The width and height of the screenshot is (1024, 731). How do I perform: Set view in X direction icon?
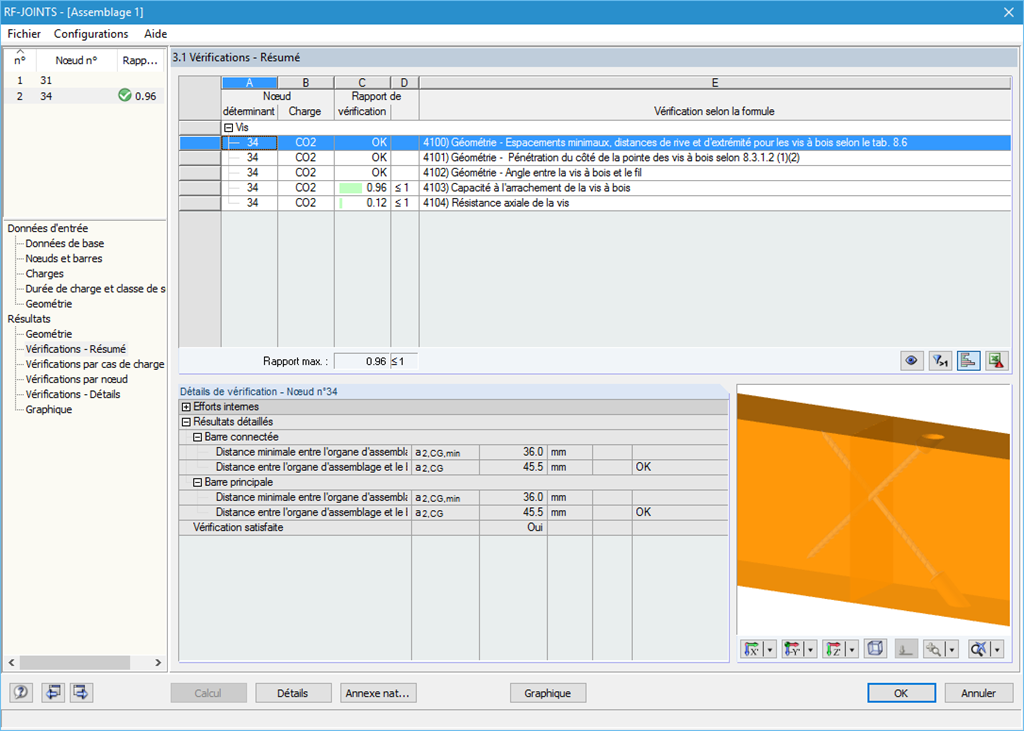tap(752, 649)
